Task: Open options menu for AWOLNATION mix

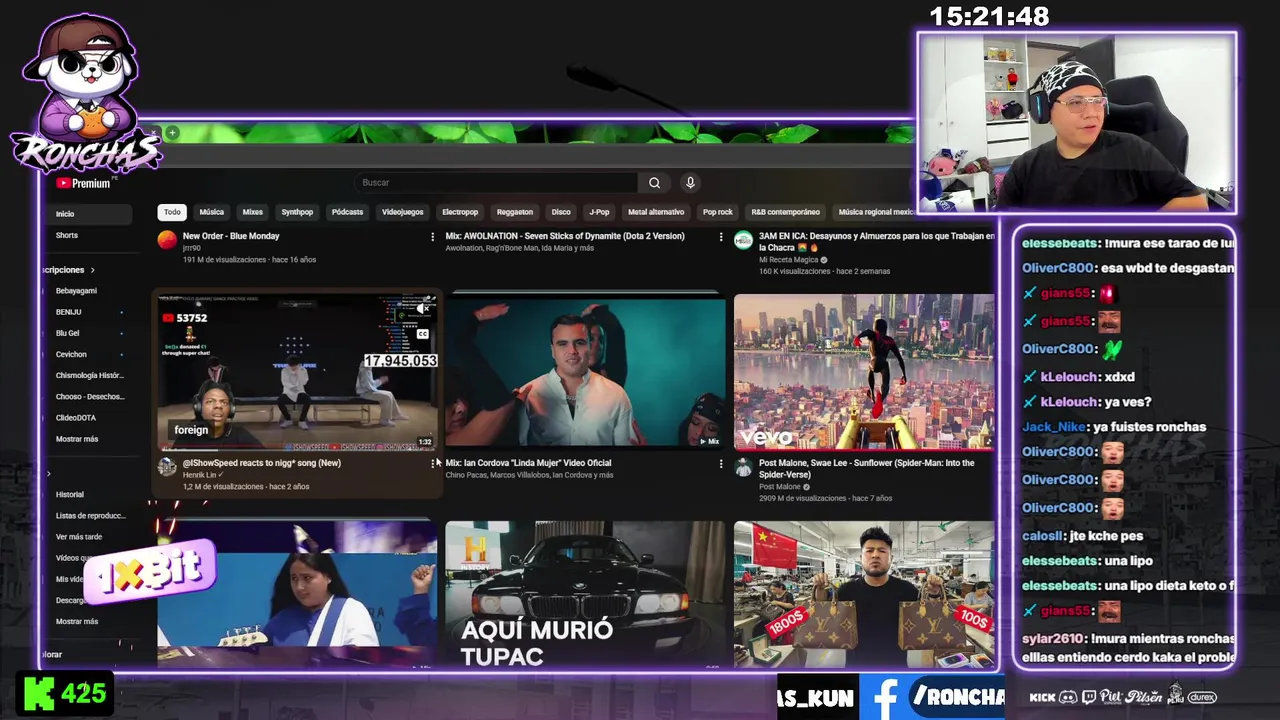Action: pos(721,237)
